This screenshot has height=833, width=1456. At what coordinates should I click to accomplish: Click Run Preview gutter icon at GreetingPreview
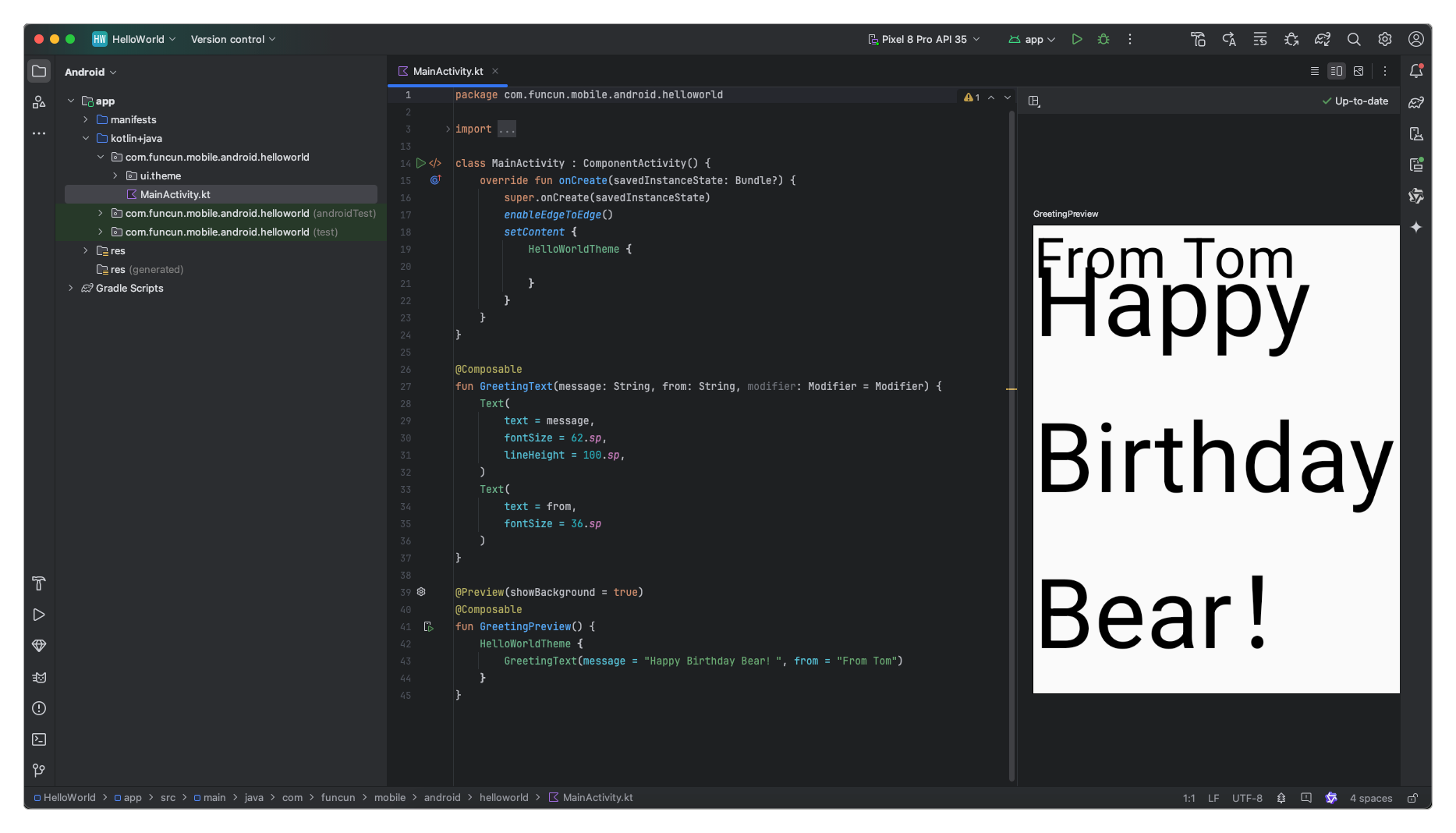click(428, 626)
